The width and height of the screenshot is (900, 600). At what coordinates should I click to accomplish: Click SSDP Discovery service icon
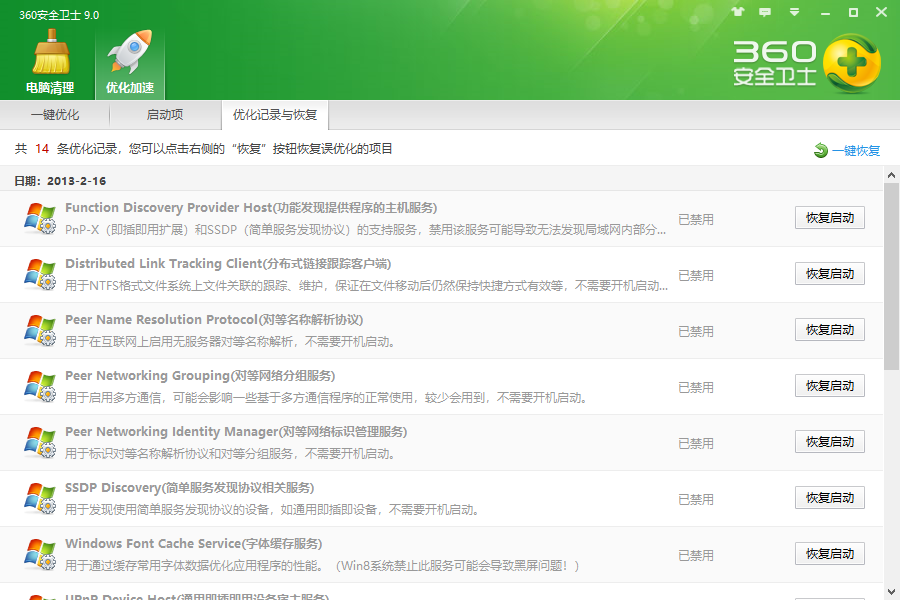[40, 498]
